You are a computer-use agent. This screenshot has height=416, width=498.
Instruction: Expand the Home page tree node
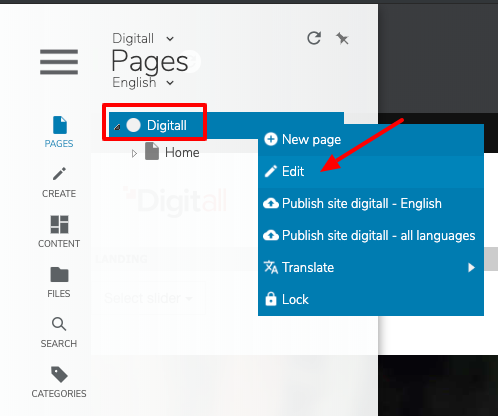pyautogui.click(x=134, y=153)
